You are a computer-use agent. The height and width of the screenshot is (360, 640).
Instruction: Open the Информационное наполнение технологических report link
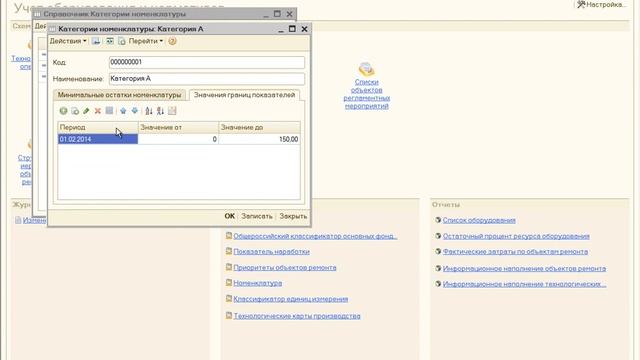(524, 284)
